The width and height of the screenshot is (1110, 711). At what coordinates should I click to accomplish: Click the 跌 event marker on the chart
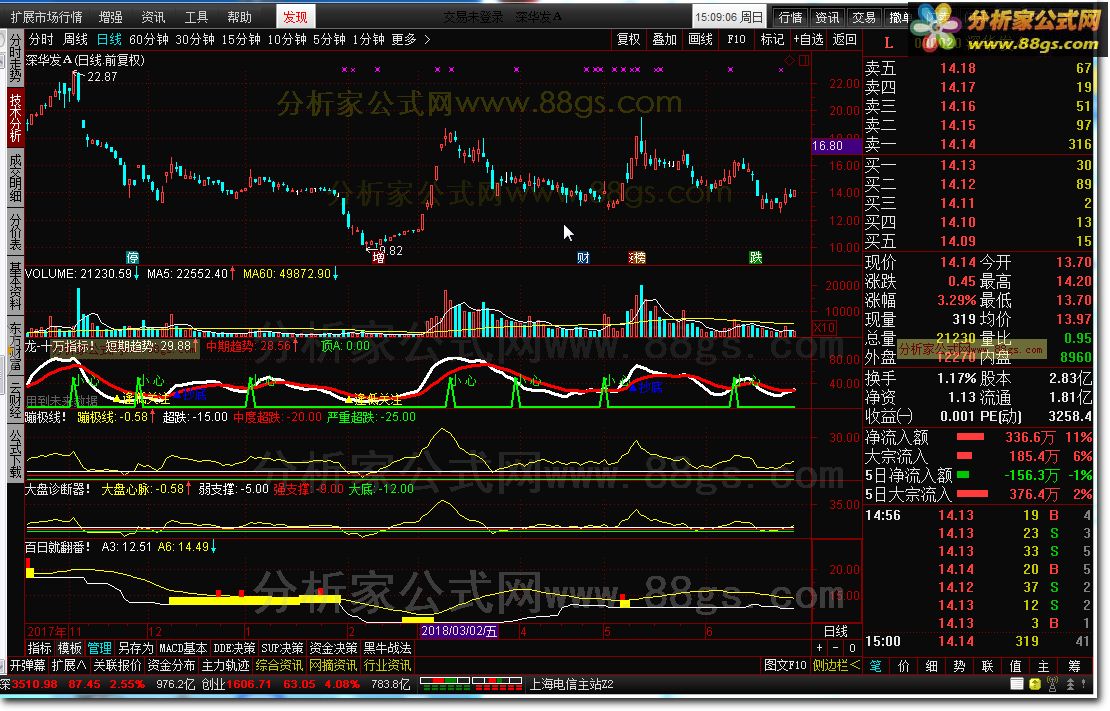(756, 257)
